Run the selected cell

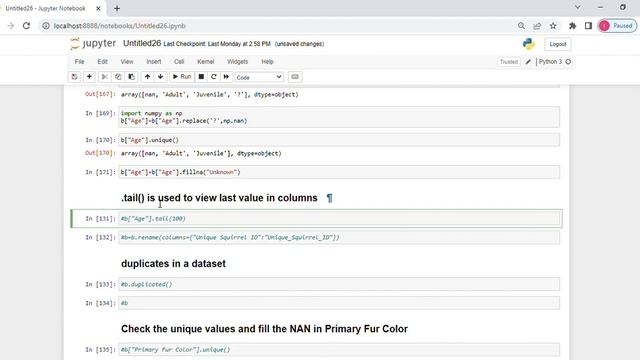coord(182,77)
